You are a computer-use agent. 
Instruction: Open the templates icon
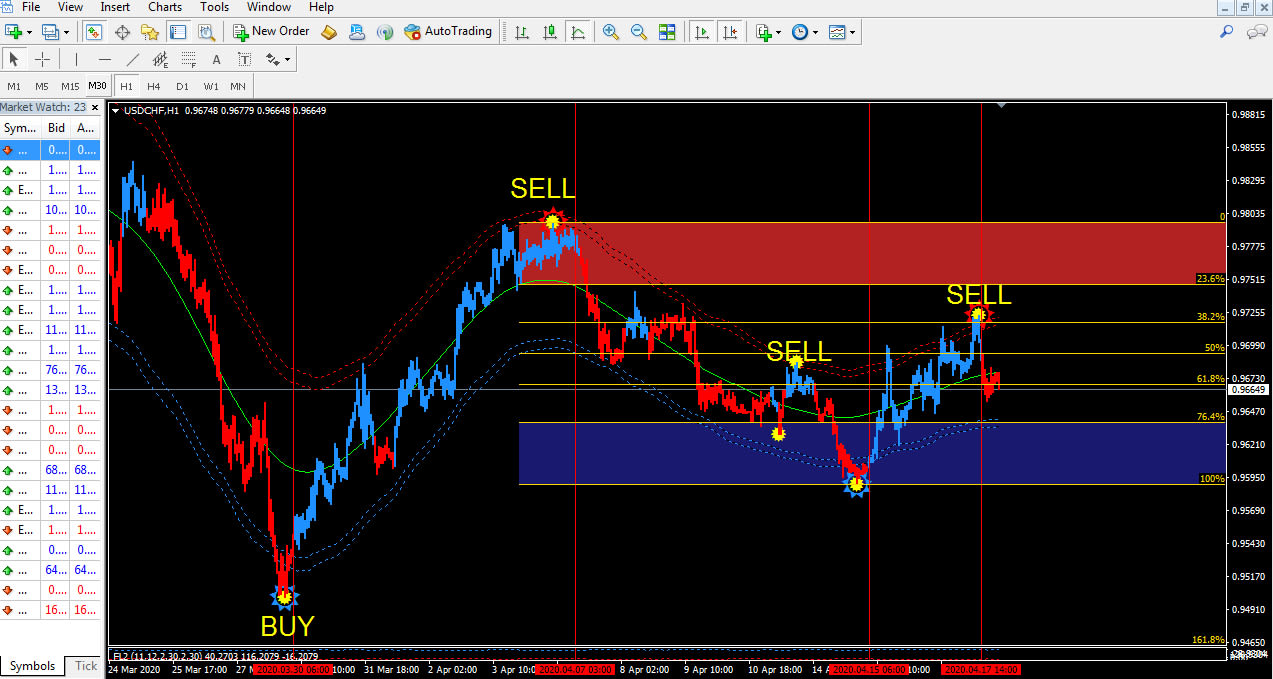[x=837, y=32]
